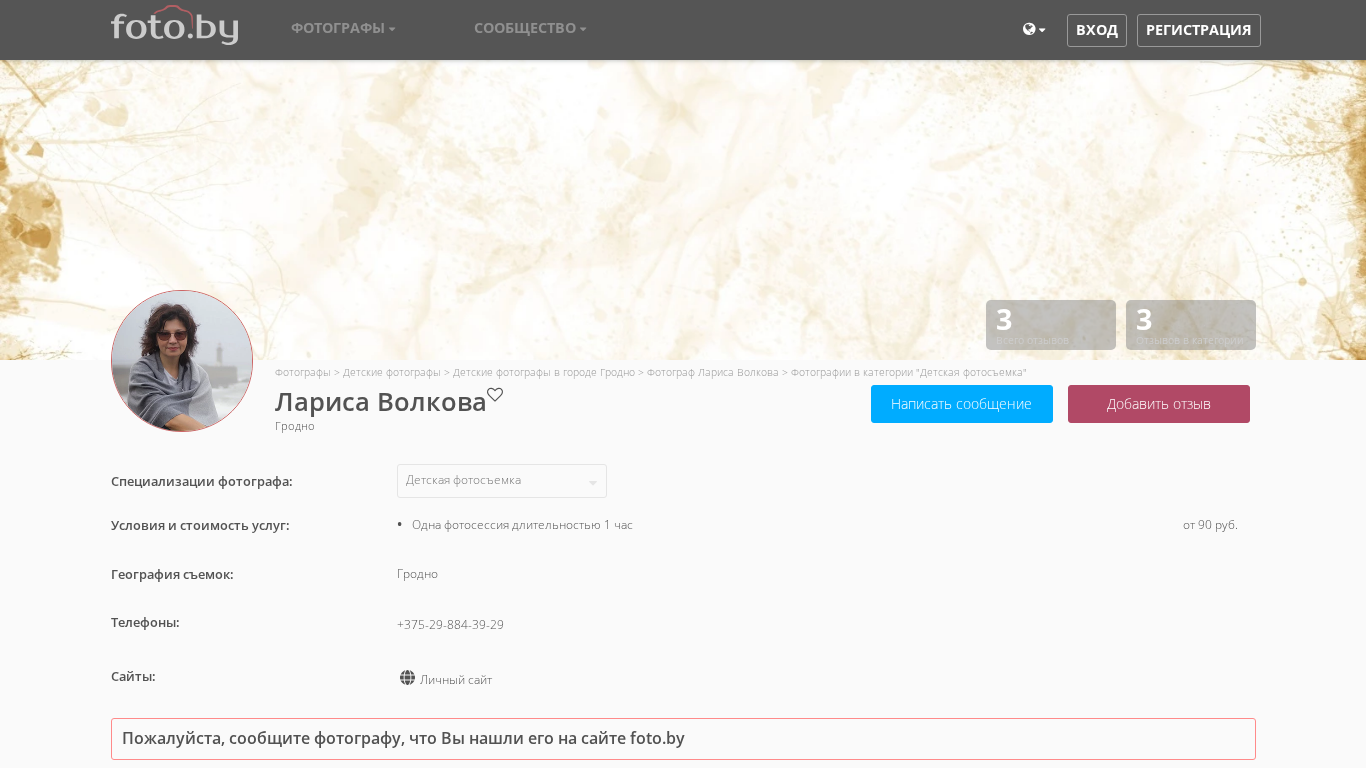Screen dimensions: 1366x768
Task: Expand the ФОТОГРАФЫ menu
Action: tap(343, 28)
